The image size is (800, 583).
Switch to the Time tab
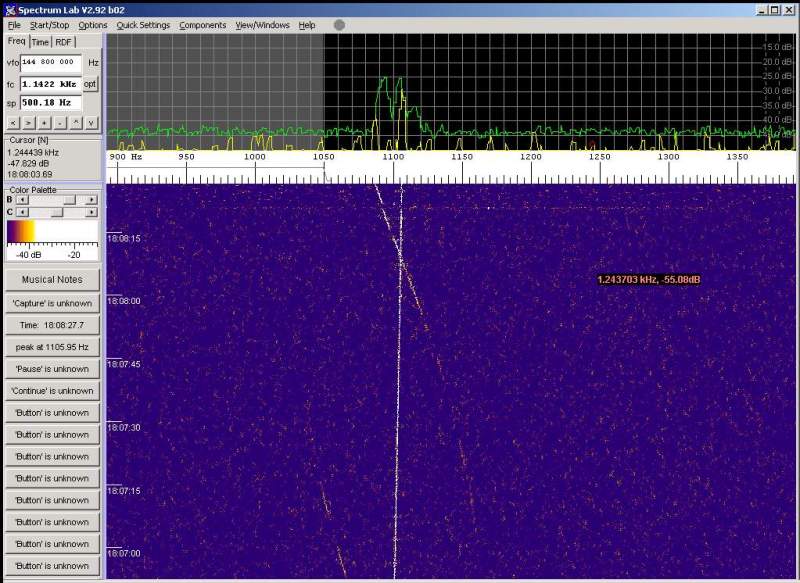point(39,42)
